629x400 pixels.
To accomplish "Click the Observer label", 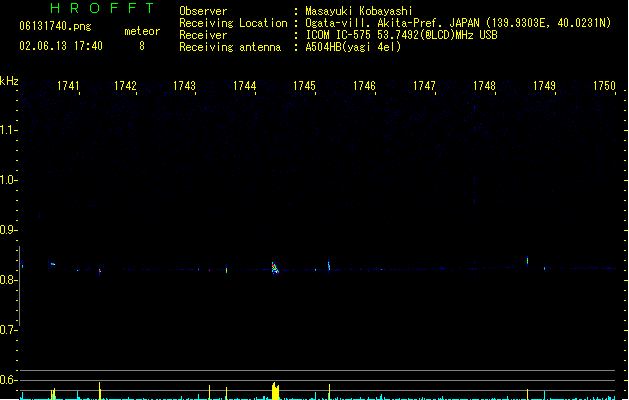I will click(x=203, y=11).
